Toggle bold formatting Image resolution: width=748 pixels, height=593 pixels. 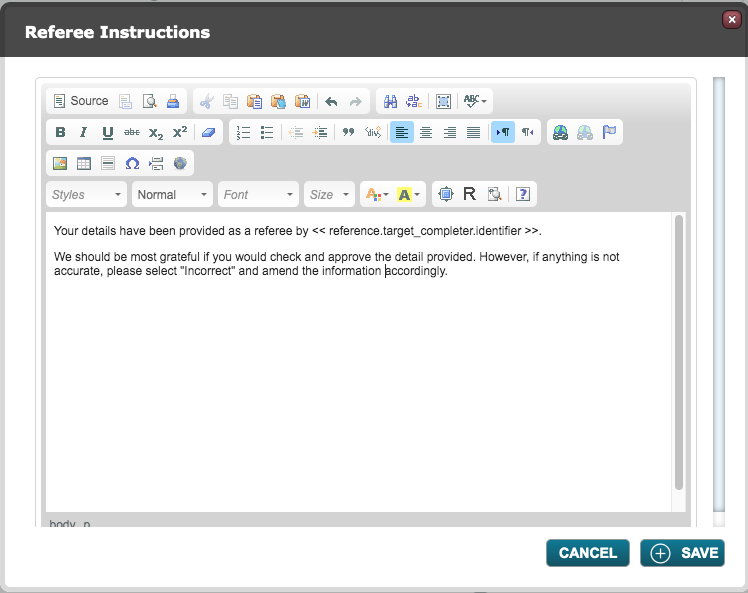60,132
